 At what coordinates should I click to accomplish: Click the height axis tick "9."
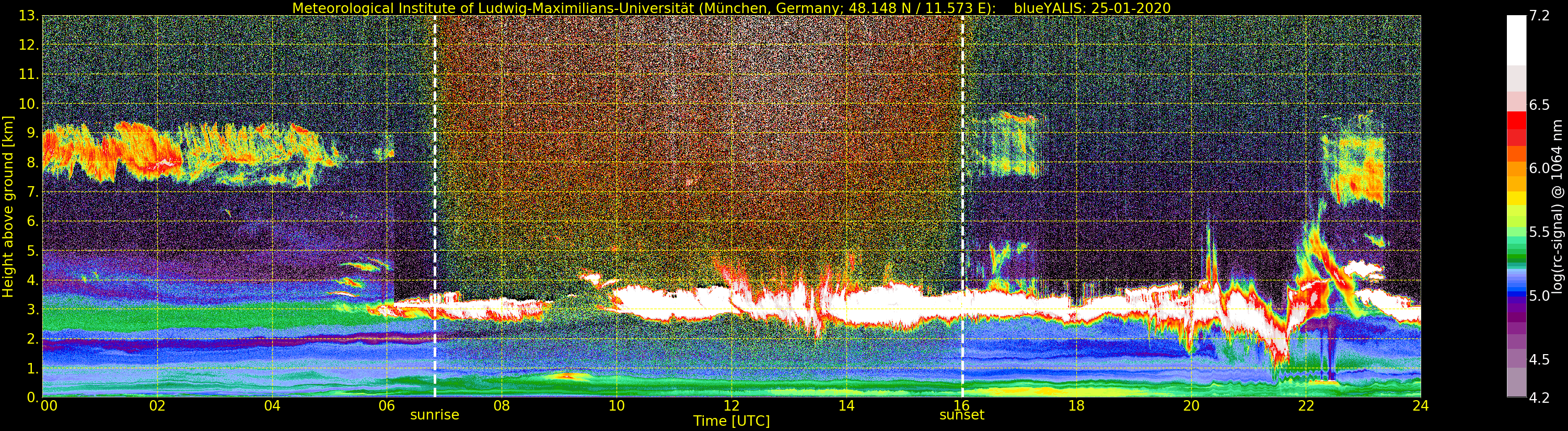click(x=33, y=133)
